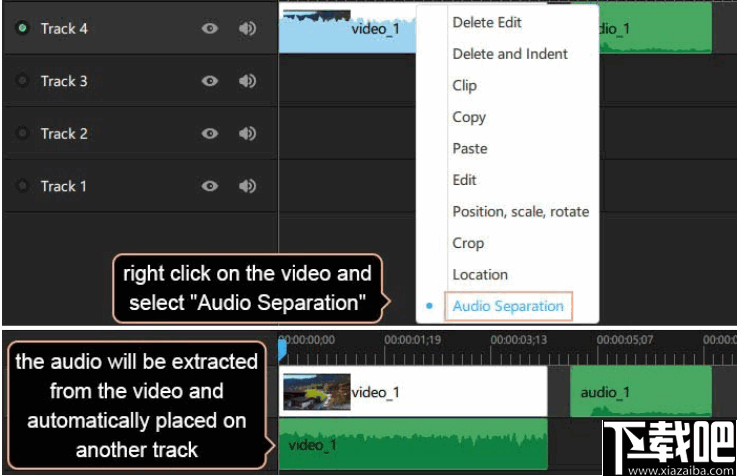This screenshot has height=476, width=738.
Task: Activate Track 1 radio dot
Action: (22, 186)
